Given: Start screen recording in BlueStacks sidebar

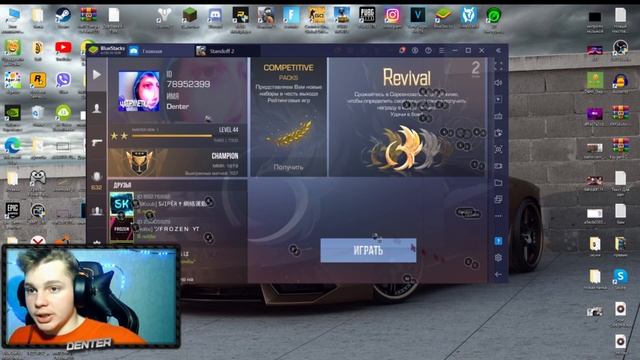Looking at the screenshot, I should [x=498, y=166].
